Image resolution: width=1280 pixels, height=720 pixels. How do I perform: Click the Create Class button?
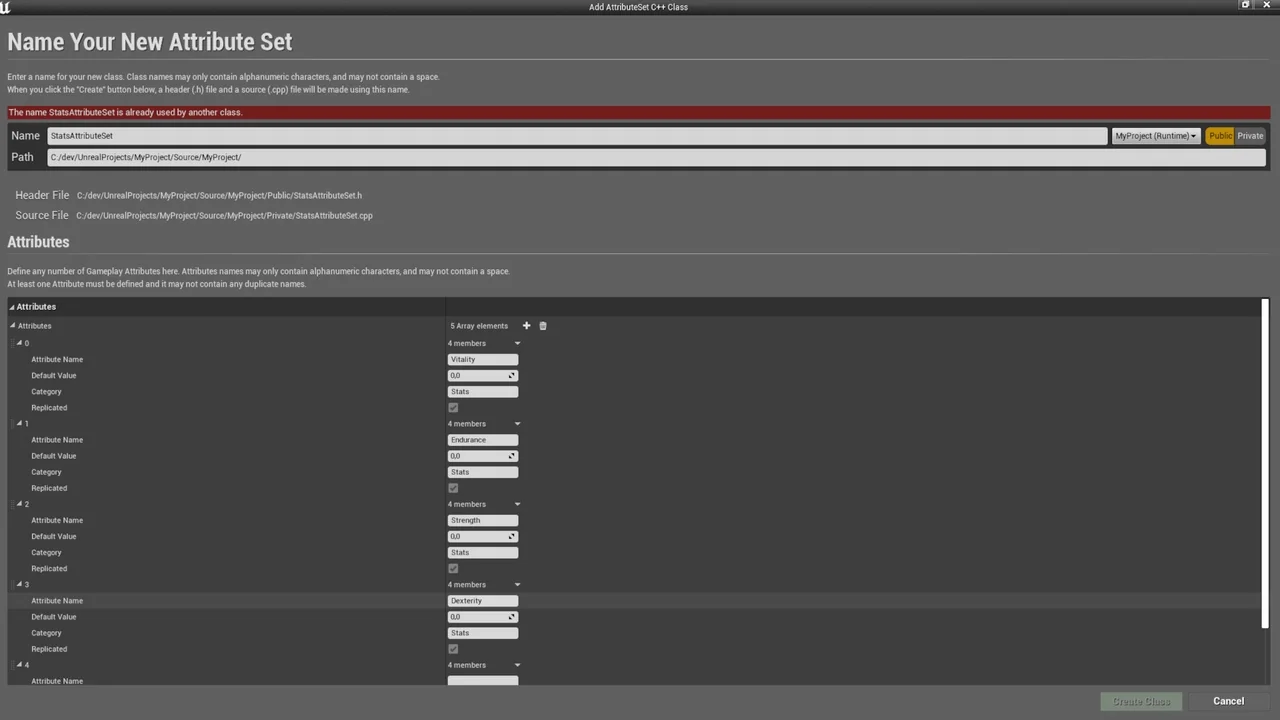1141,701
